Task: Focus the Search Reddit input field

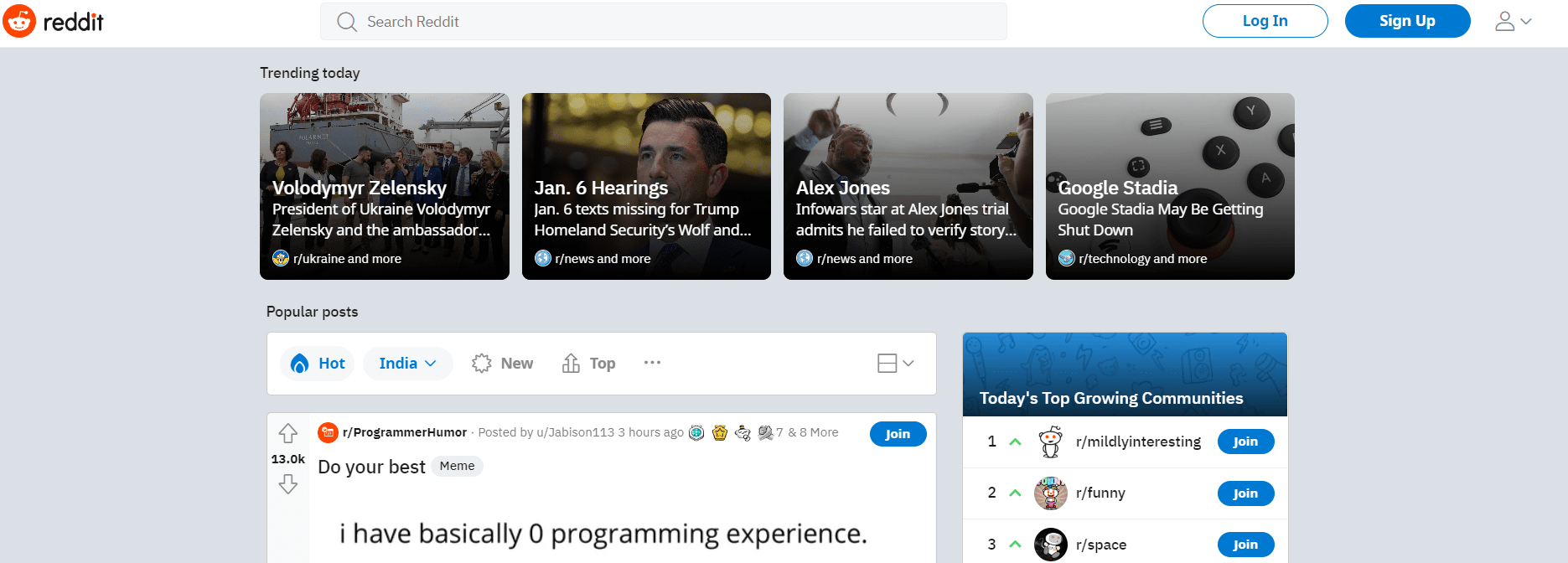Action: 664,22
